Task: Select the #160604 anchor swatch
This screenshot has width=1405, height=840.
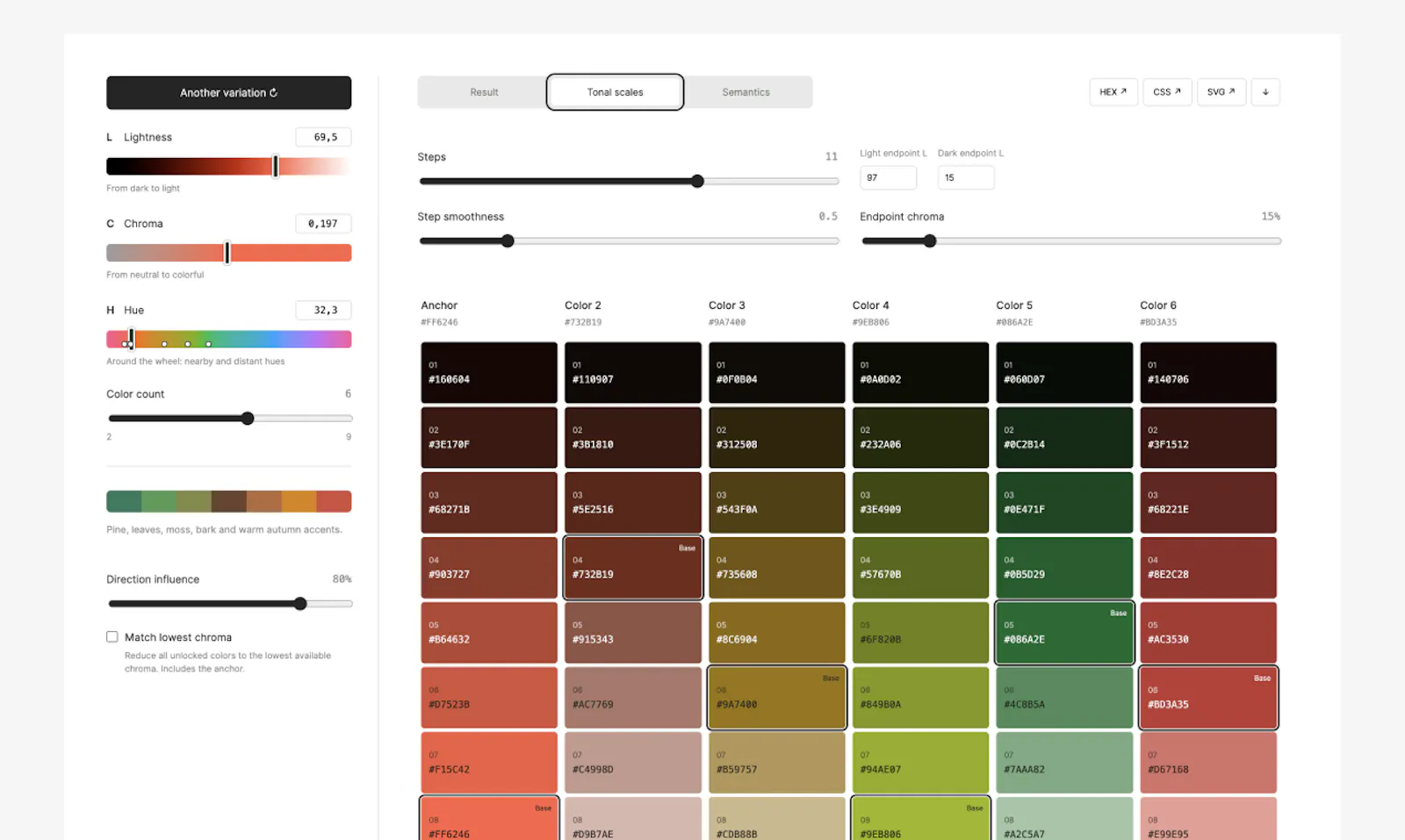Action: pos(489,372)
